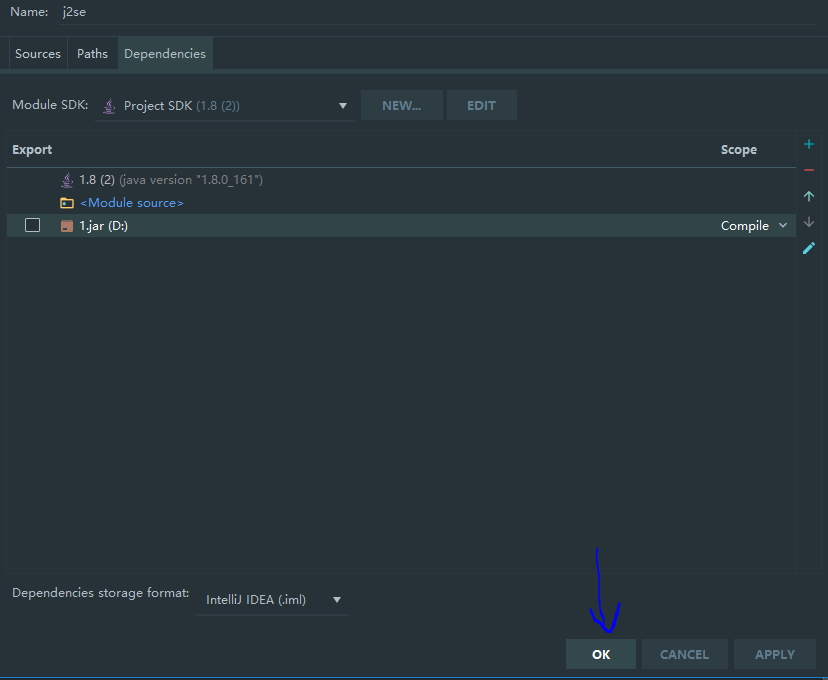Click the Java icon beside 1.8 (2) row
Viewport: 828px width, 680px height.
pos(67,180)
